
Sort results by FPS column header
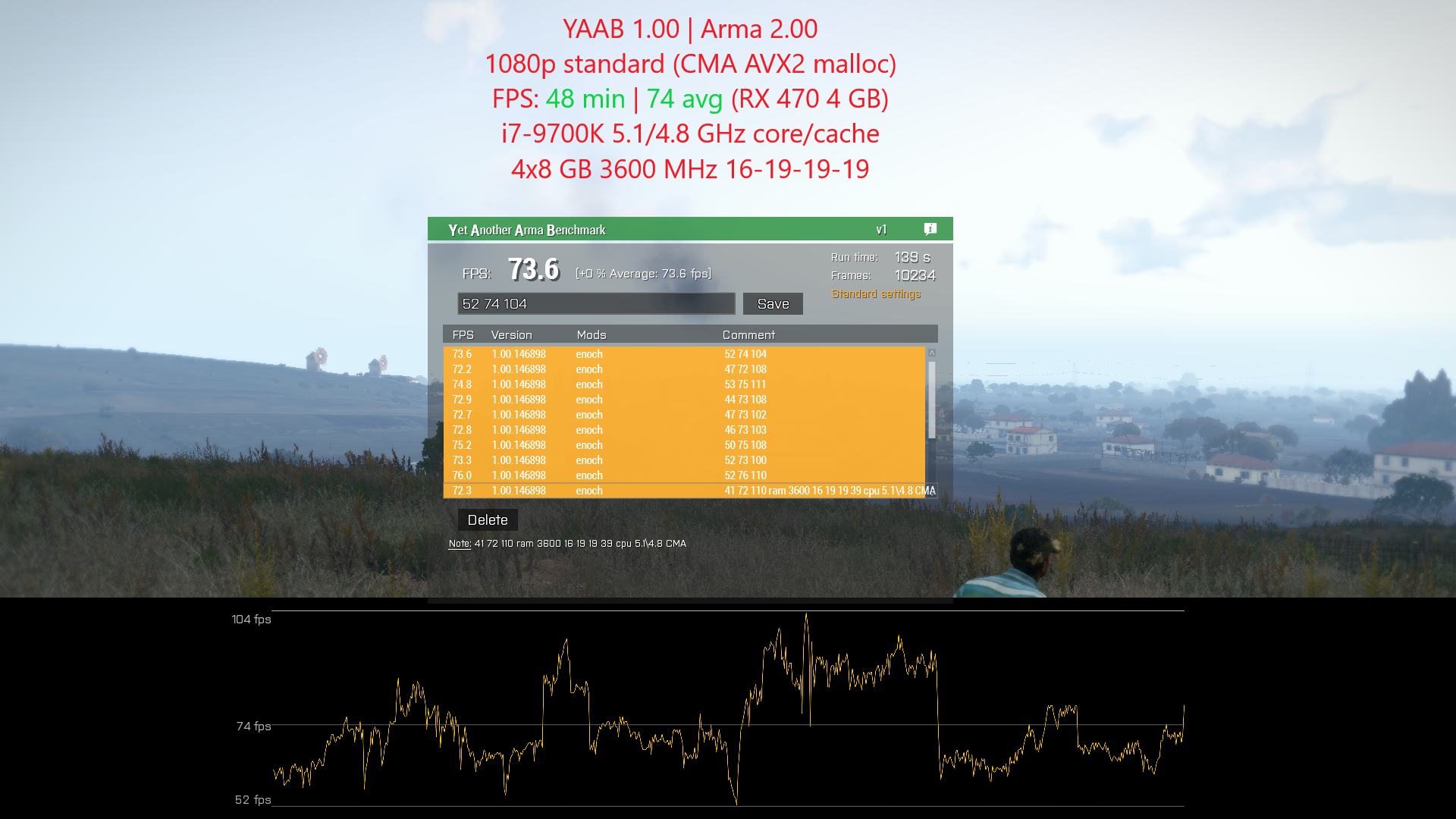pos(463,335)
